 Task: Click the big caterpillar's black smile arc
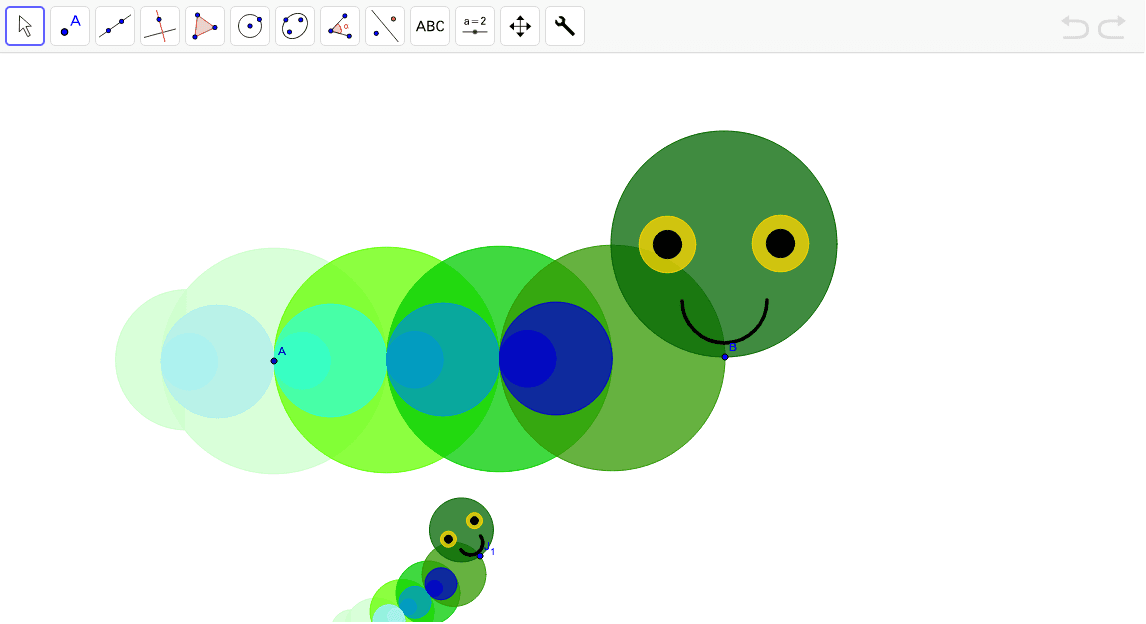[724, 321]
